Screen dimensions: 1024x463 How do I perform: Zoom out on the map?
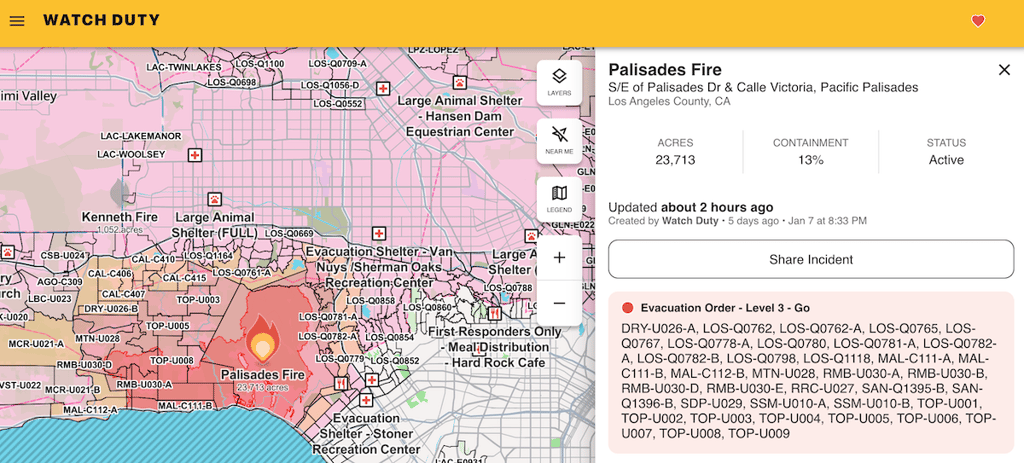(559, 303)
